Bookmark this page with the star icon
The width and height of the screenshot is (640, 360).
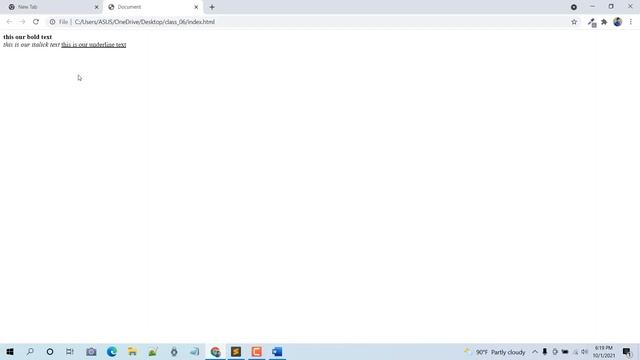point(574,22)
